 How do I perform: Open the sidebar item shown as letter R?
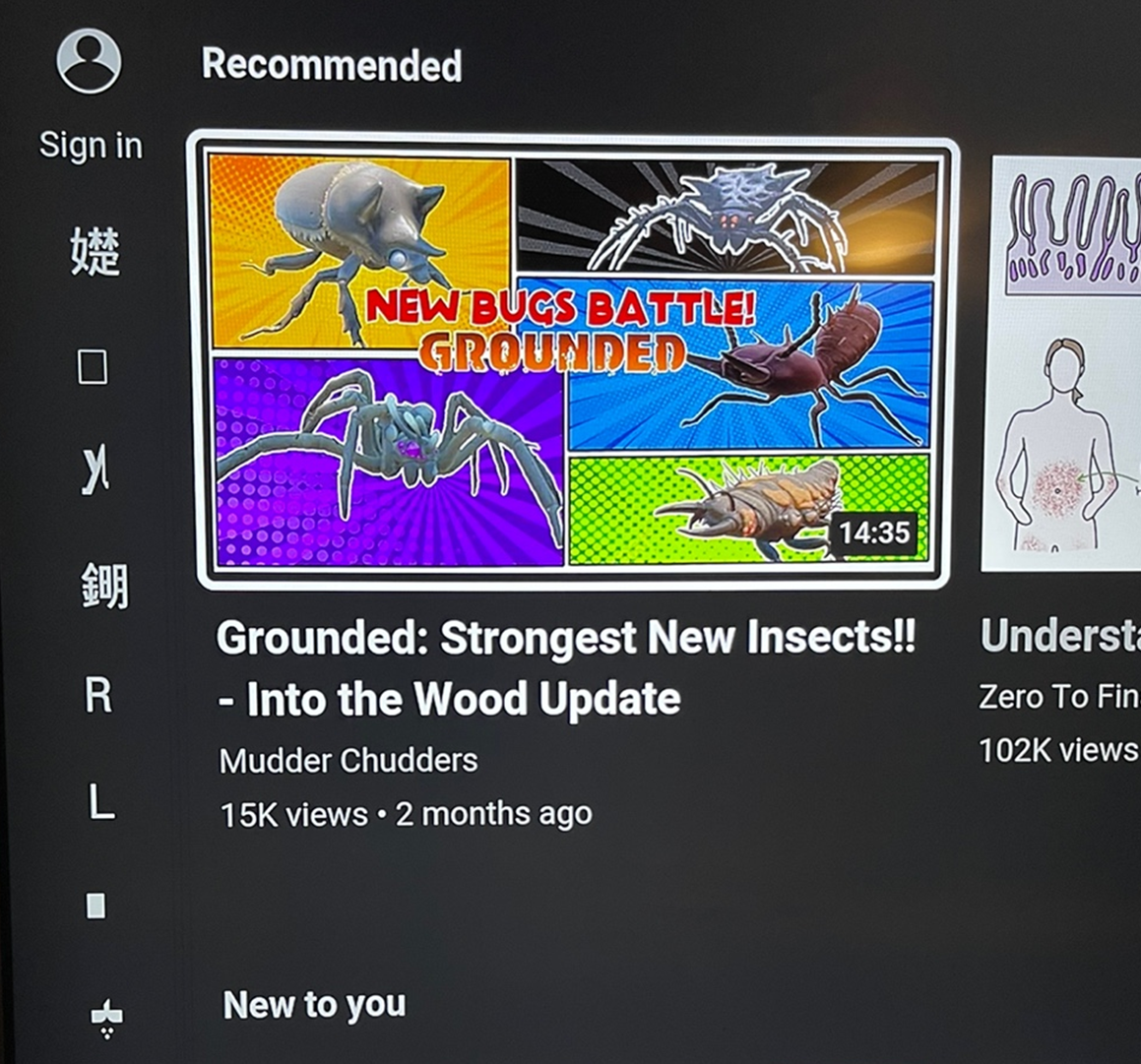tap(98, 695)
